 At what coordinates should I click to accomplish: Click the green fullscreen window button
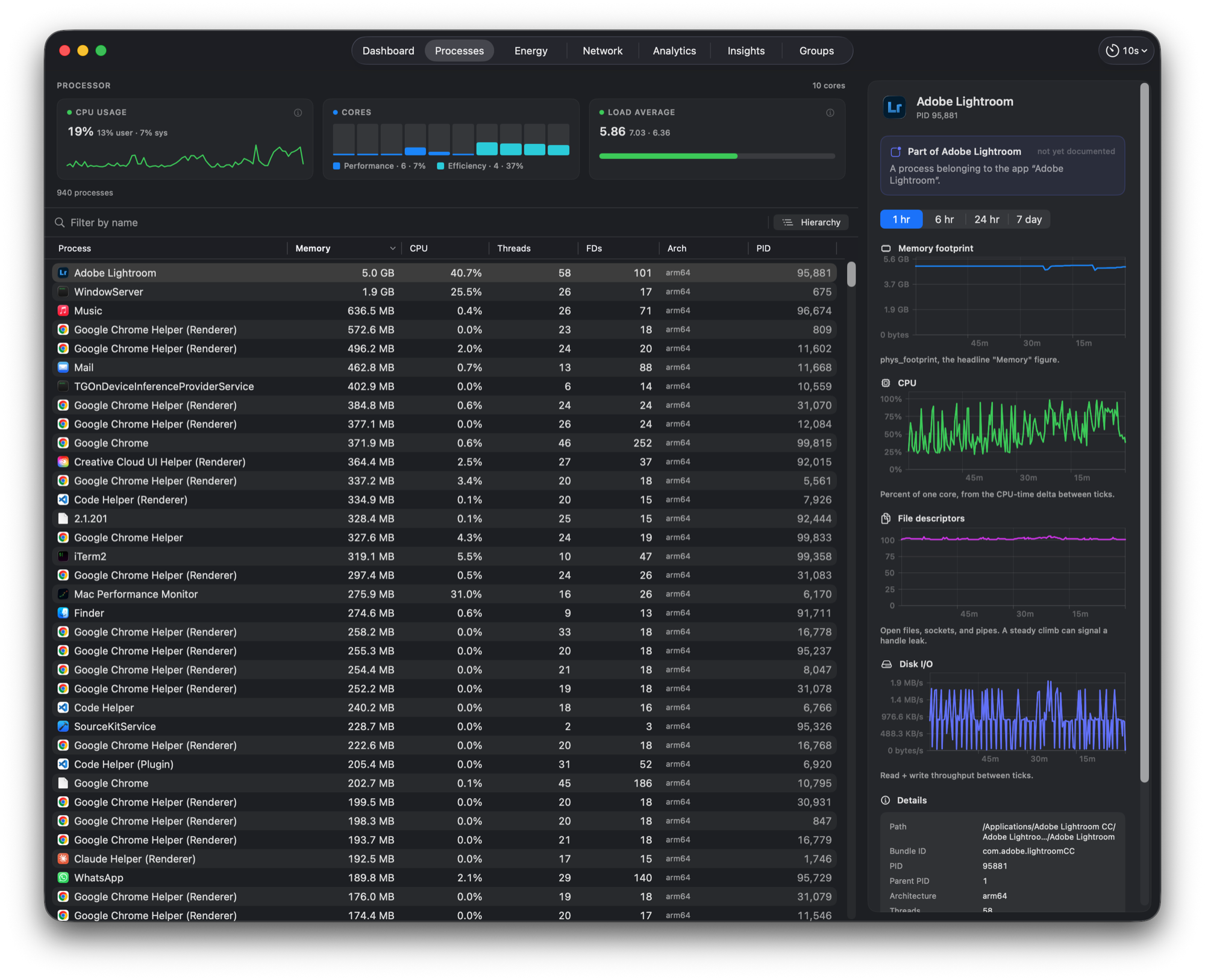point(101,51)
